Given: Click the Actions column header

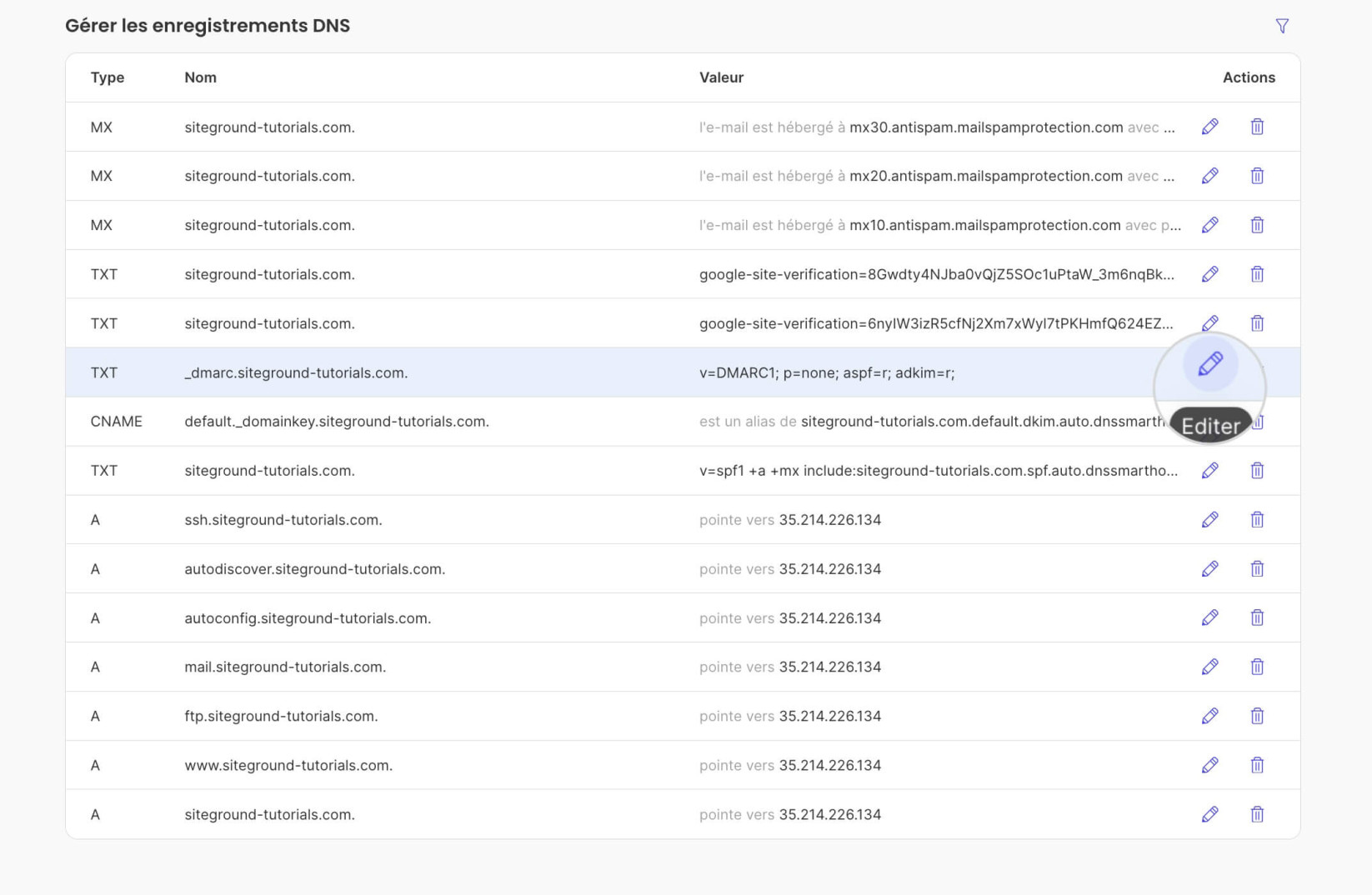Looking at the screenshot, I should 1249,77.
